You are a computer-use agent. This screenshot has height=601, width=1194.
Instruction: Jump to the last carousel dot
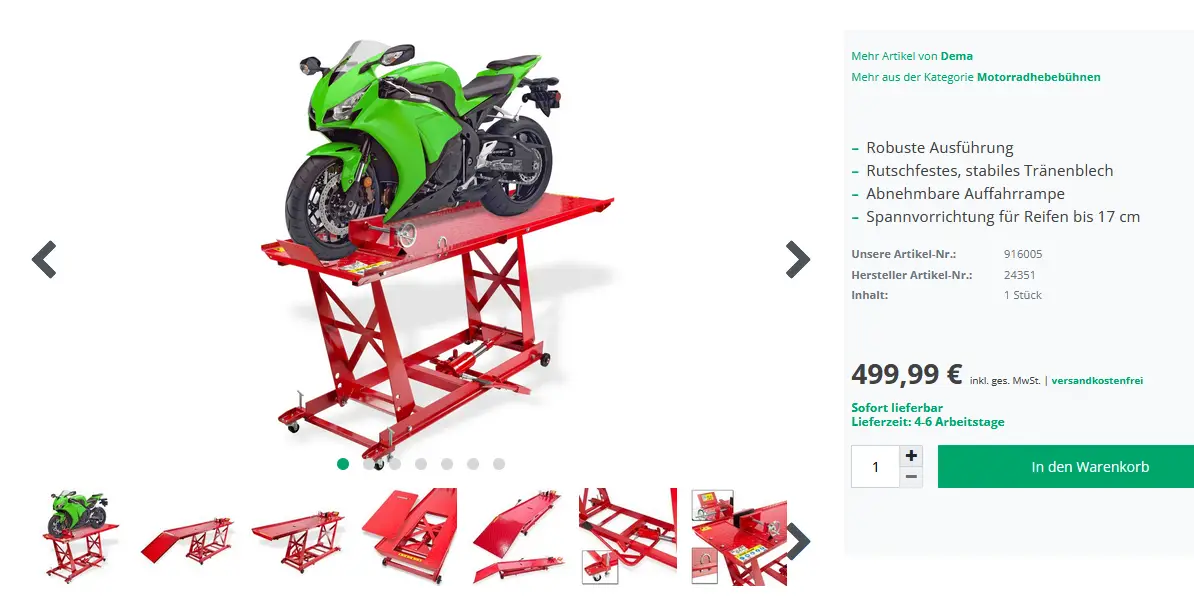[x=499, y=464]
